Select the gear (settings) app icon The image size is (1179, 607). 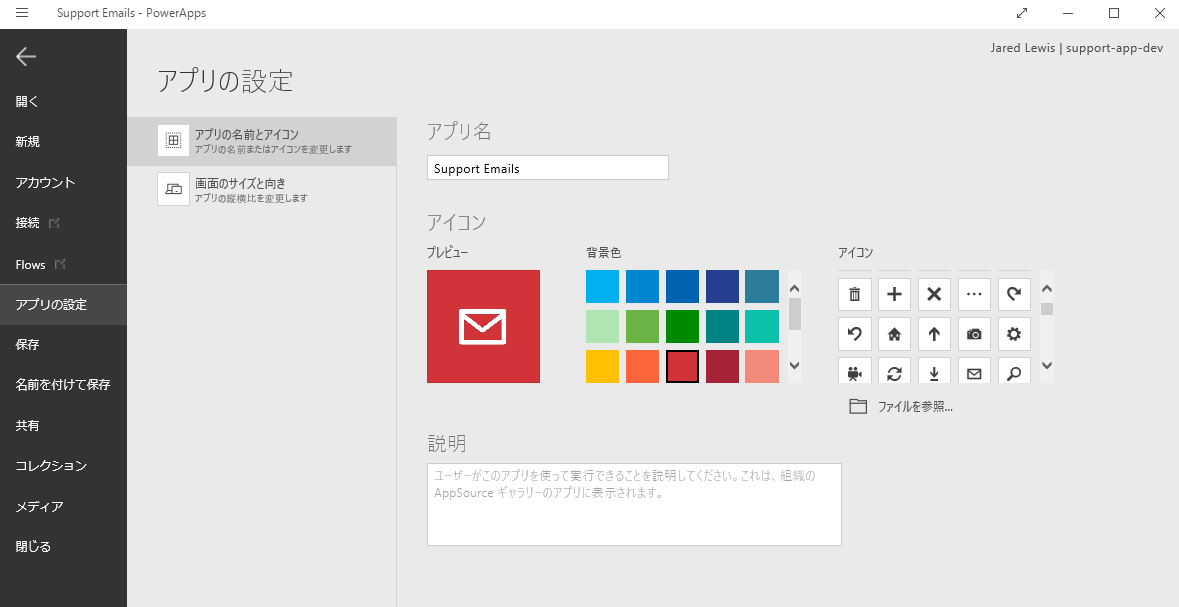click(x=1014, y=333)
